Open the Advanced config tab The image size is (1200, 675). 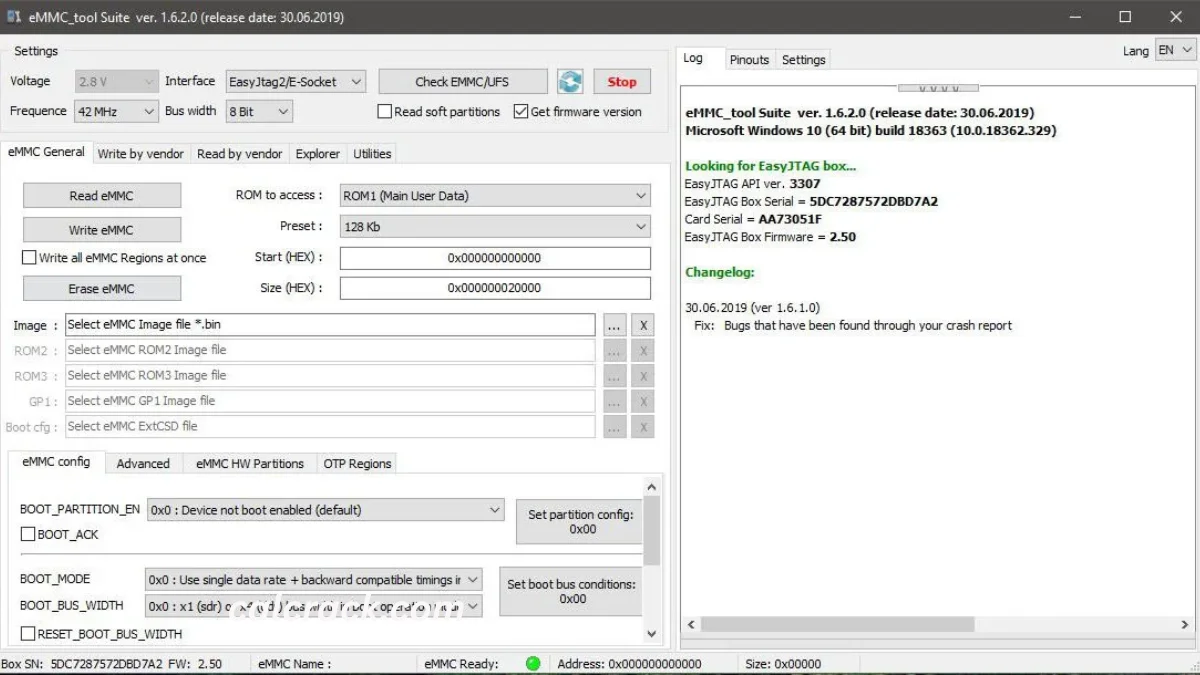(x=143, y=464)
